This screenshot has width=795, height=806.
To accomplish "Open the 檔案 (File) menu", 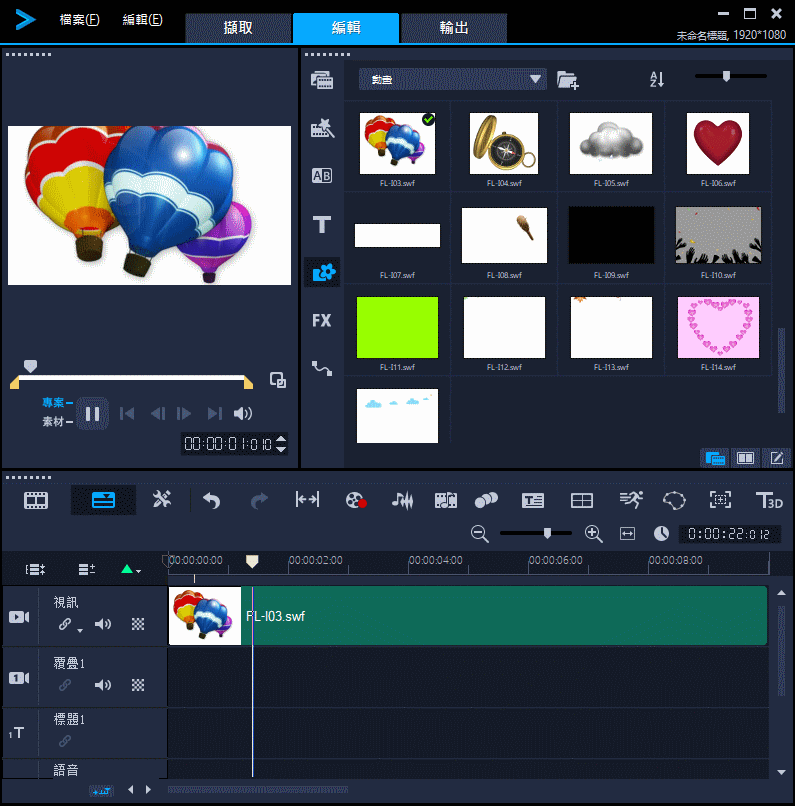I will pos(79,20).
